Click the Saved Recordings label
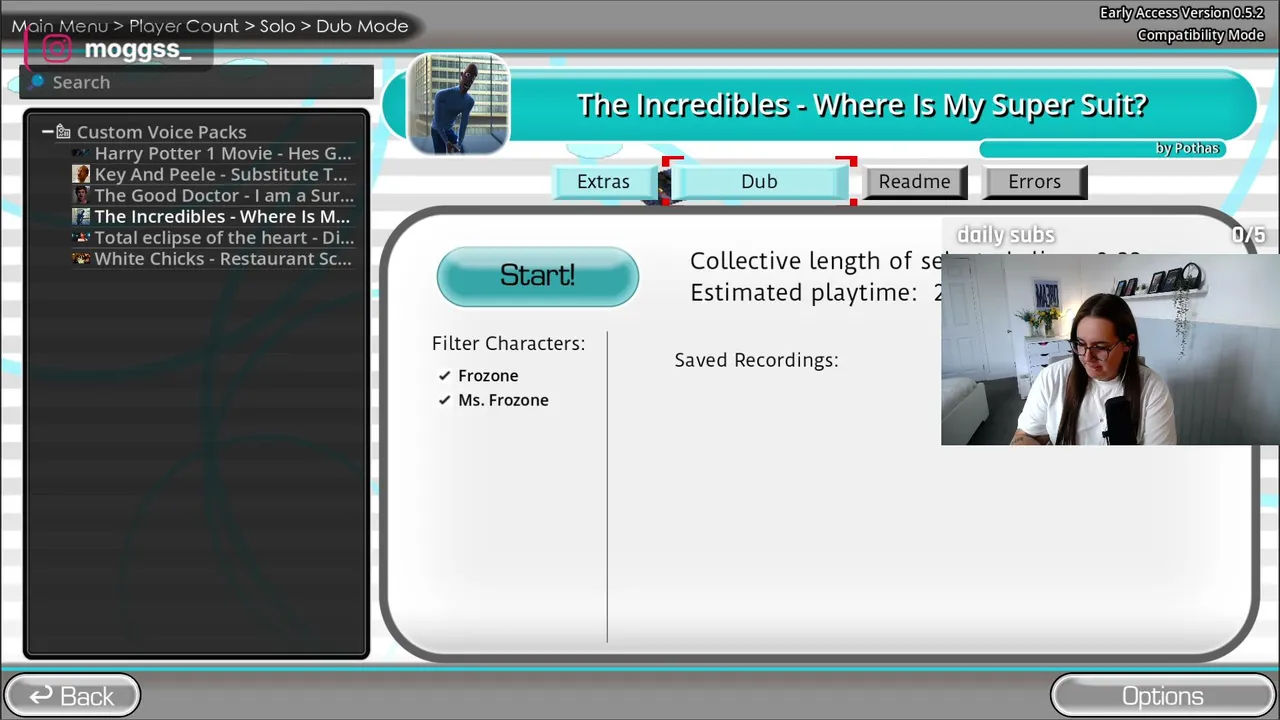The width and height of the screenshot is (1280, 720). coord(756,360)
